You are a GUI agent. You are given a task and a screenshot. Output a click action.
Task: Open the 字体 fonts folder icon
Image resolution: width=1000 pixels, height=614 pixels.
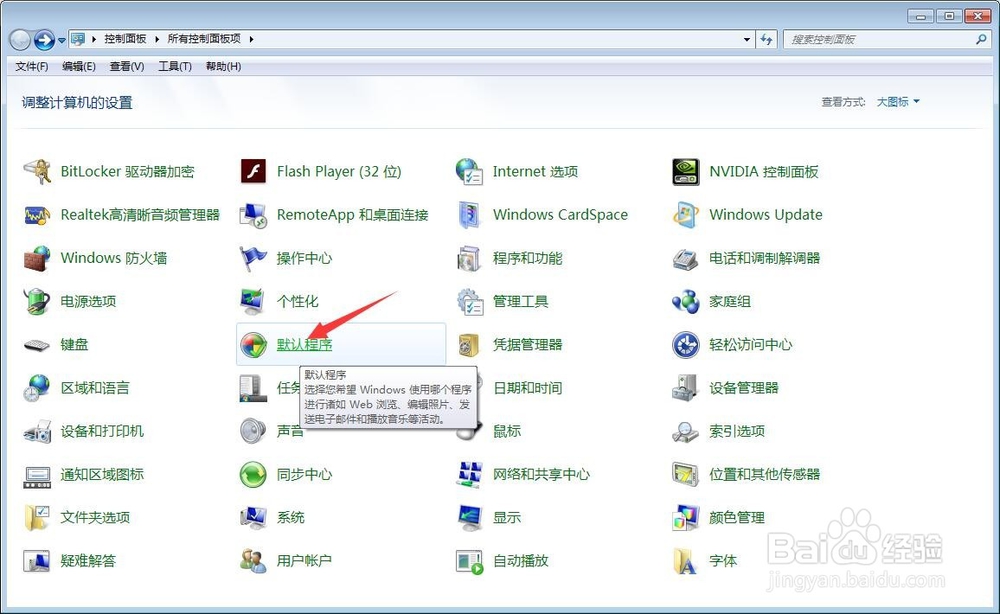point(686,562)
